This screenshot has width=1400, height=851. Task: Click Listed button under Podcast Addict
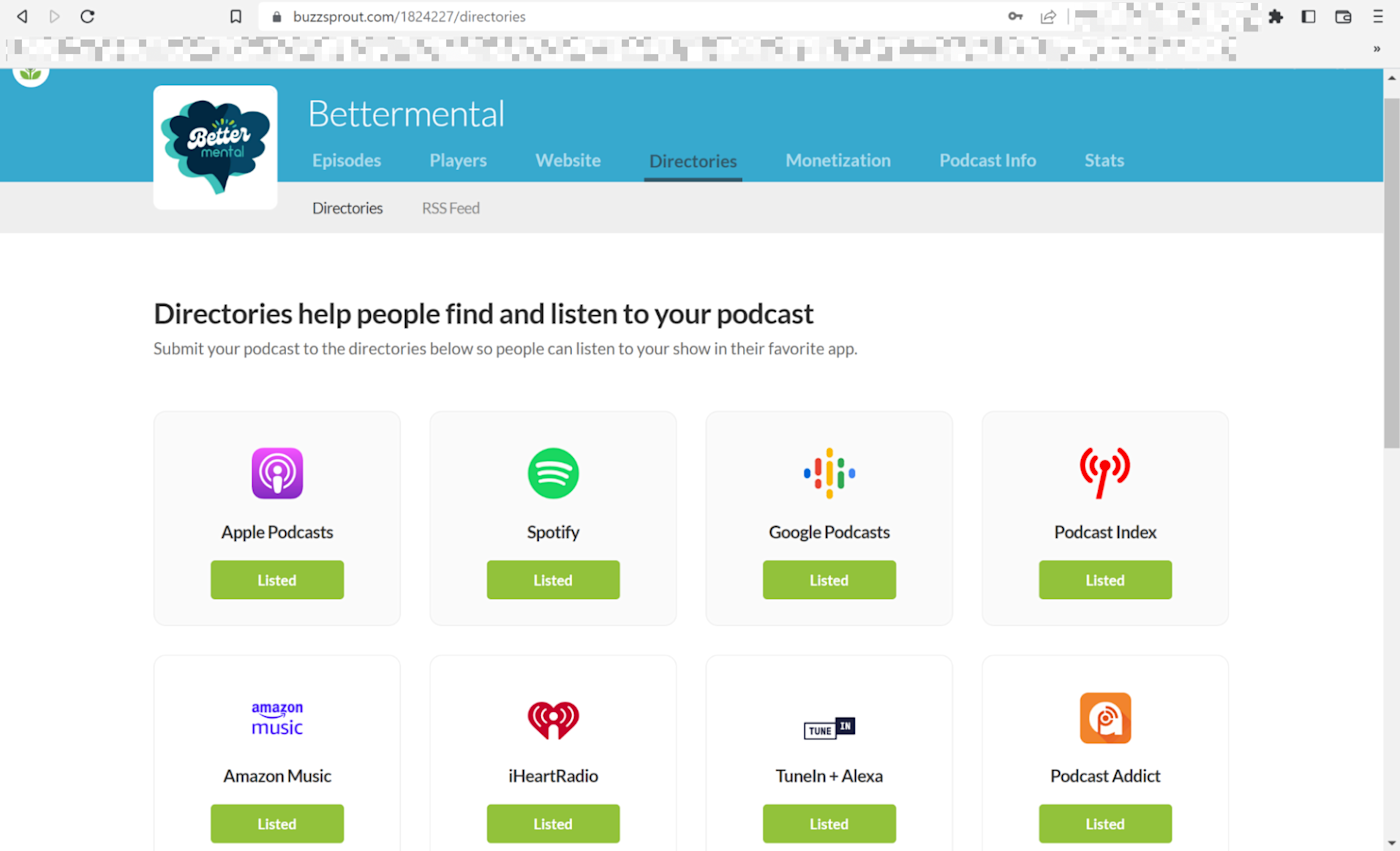(1105, 824)
